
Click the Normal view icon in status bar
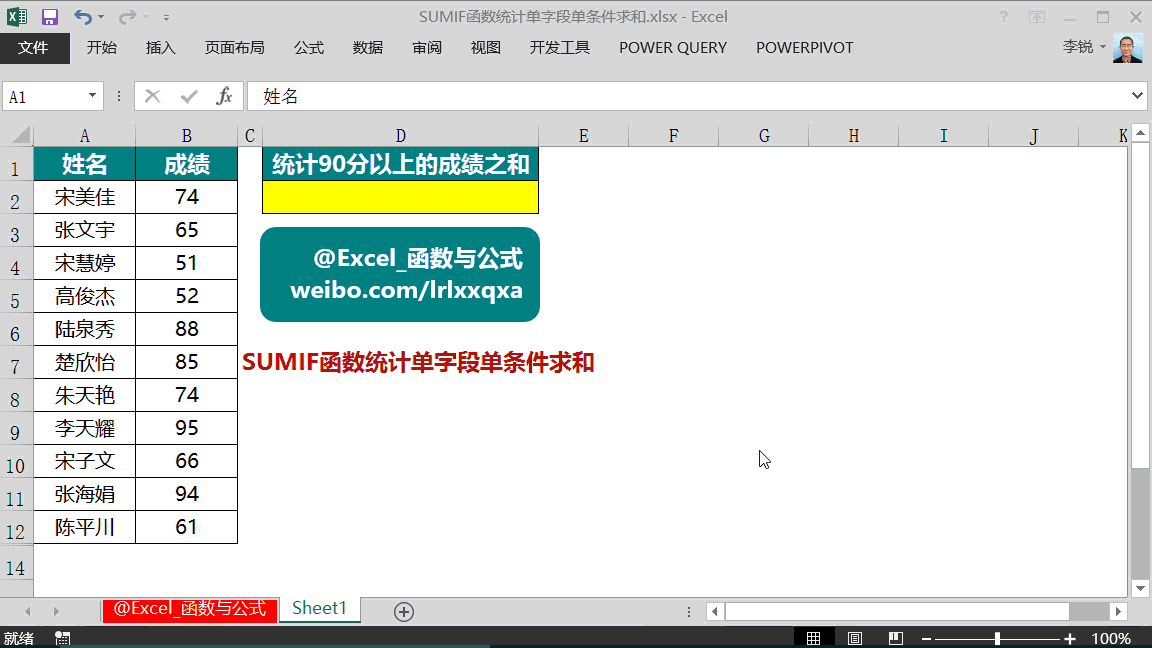pyautogui.click(x=815, y=636)
